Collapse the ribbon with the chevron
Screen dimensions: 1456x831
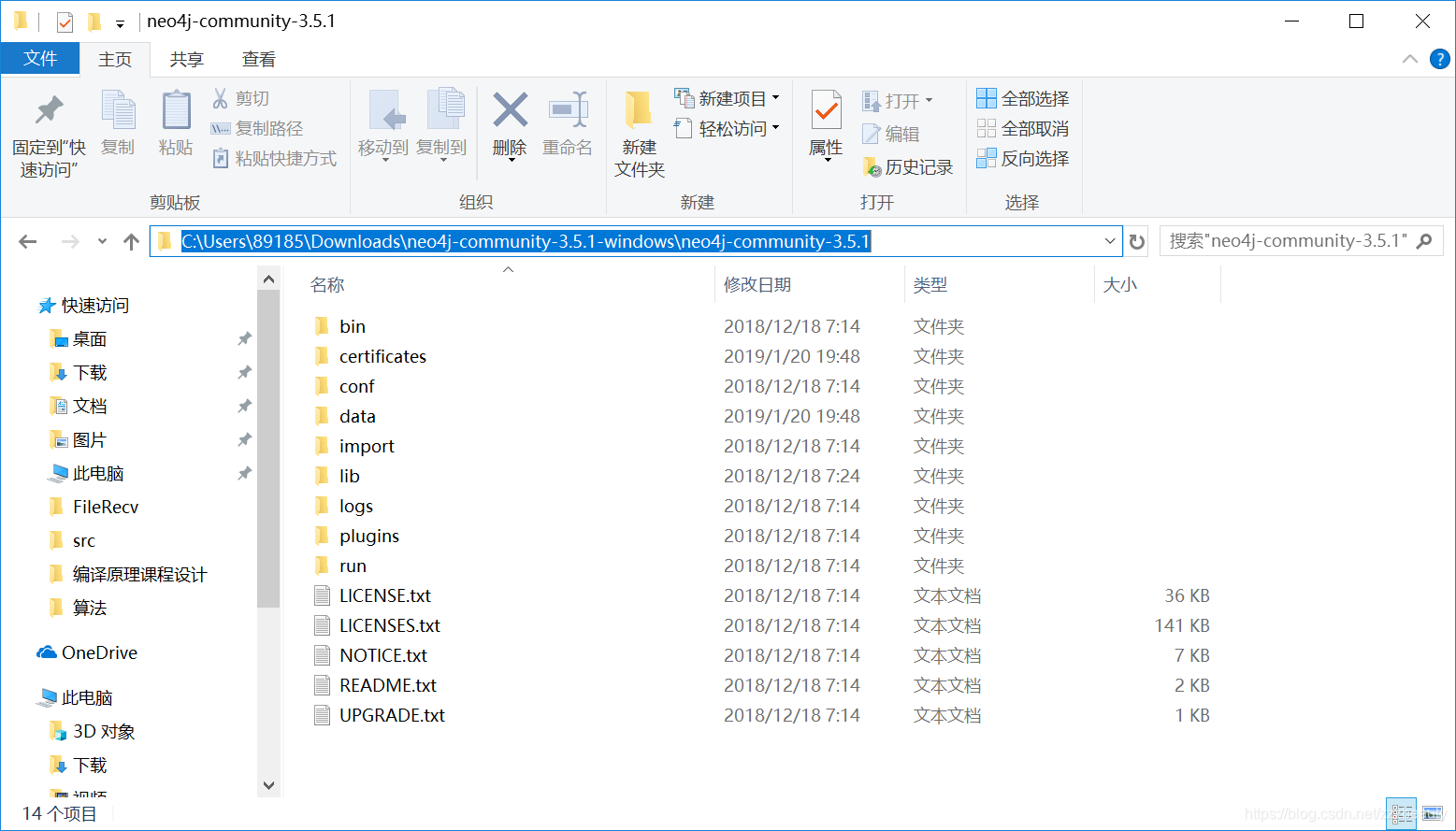1410,59
